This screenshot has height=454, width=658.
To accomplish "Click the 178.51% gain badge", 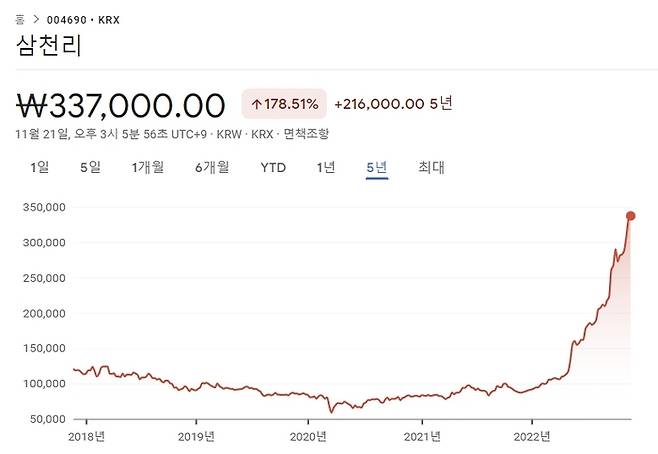I will click(x=283, y=103).
